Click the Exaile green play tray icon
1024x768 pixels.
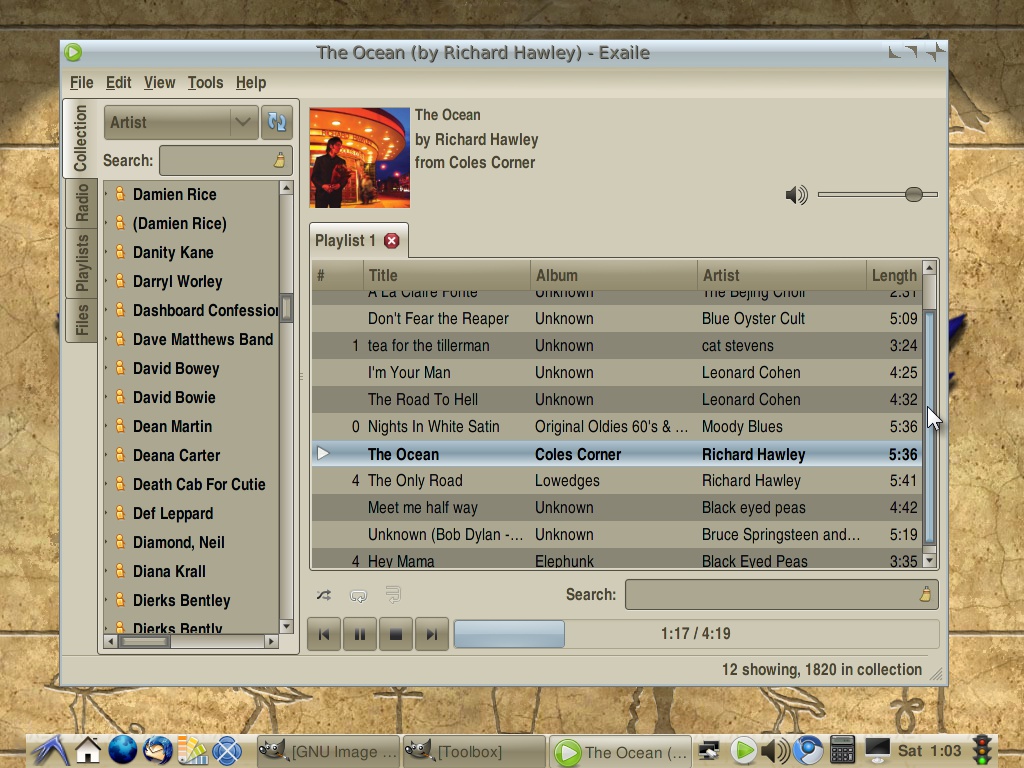coord(743,750)
